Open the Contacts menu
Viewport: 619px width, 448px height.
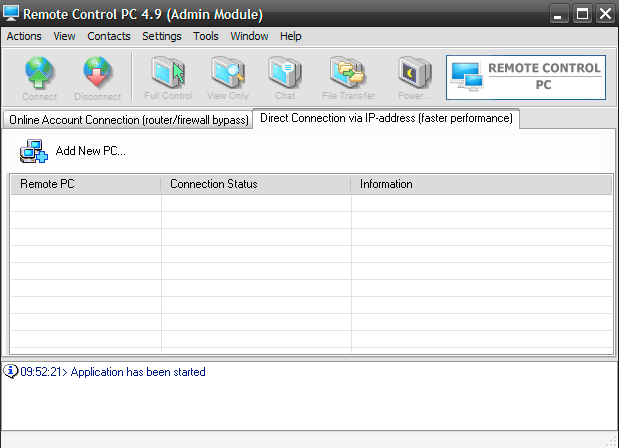click(109, 36)
